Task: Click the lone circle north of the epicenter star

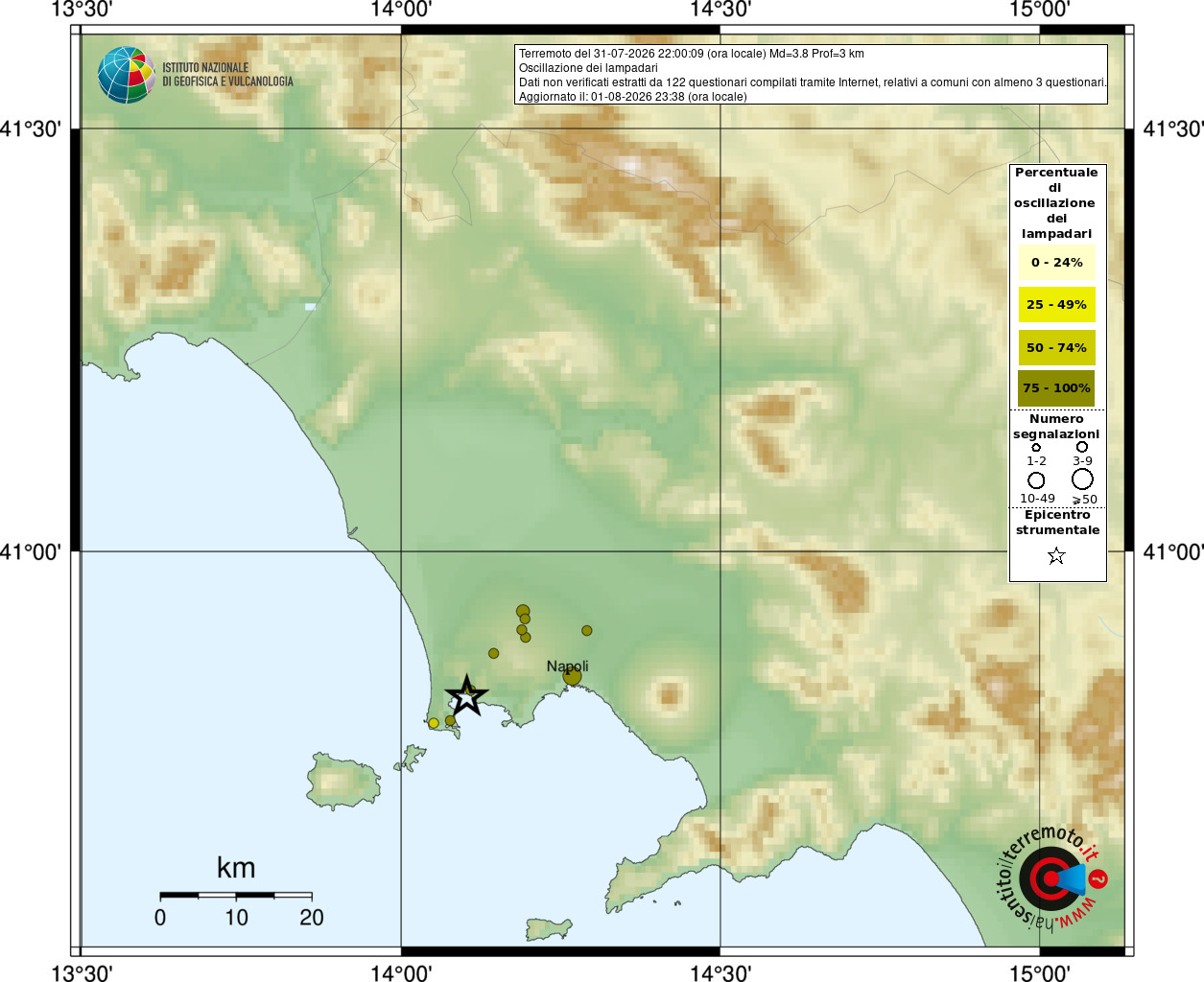Action: [x=494, y=653]
